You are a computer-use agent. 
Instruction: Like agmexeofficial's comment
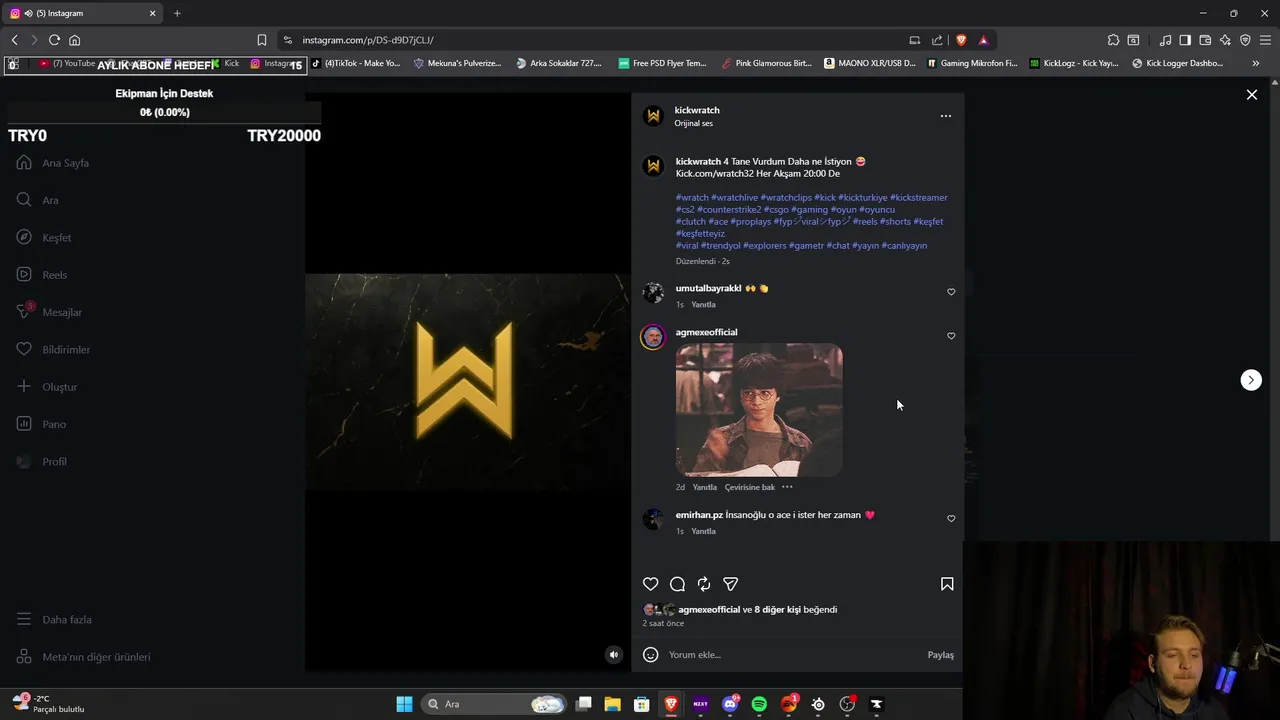tap(951, 336)
